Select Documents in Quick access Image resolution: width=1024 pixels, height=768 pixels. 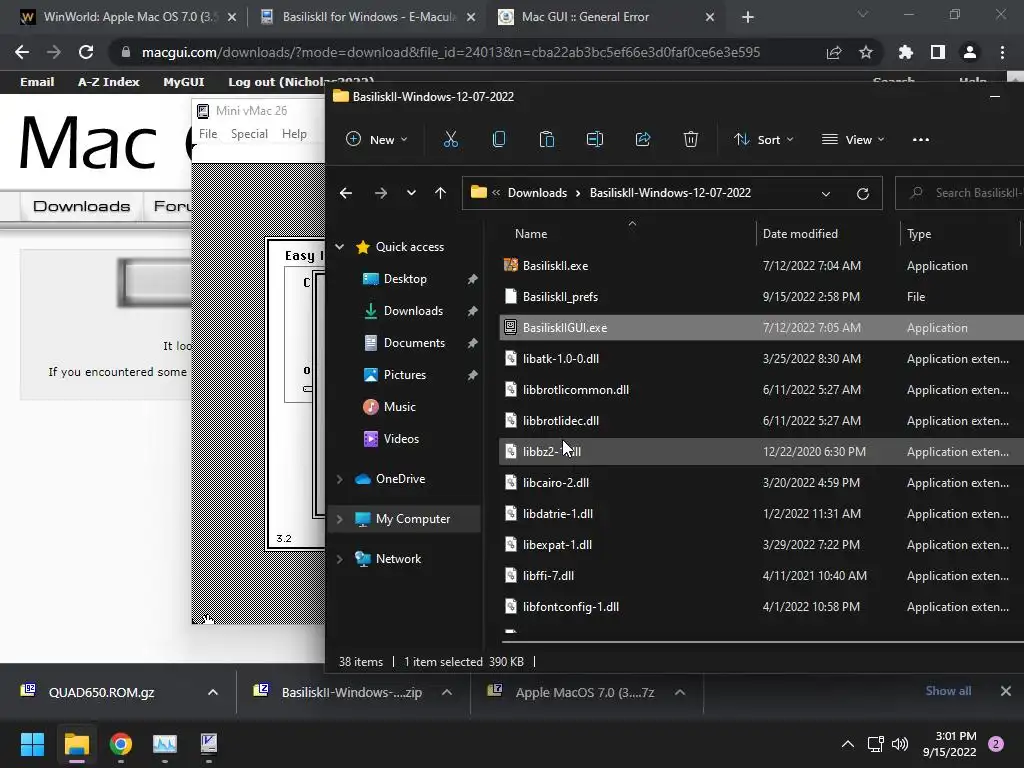414,343
